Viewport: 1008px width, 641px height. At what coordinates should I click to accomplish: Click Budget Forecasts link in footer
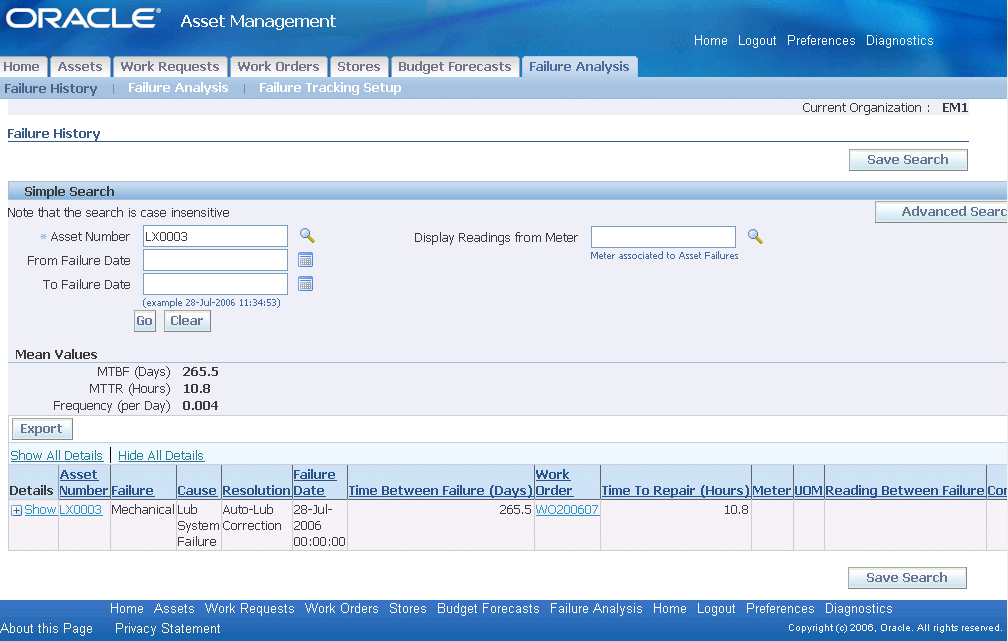488,608
